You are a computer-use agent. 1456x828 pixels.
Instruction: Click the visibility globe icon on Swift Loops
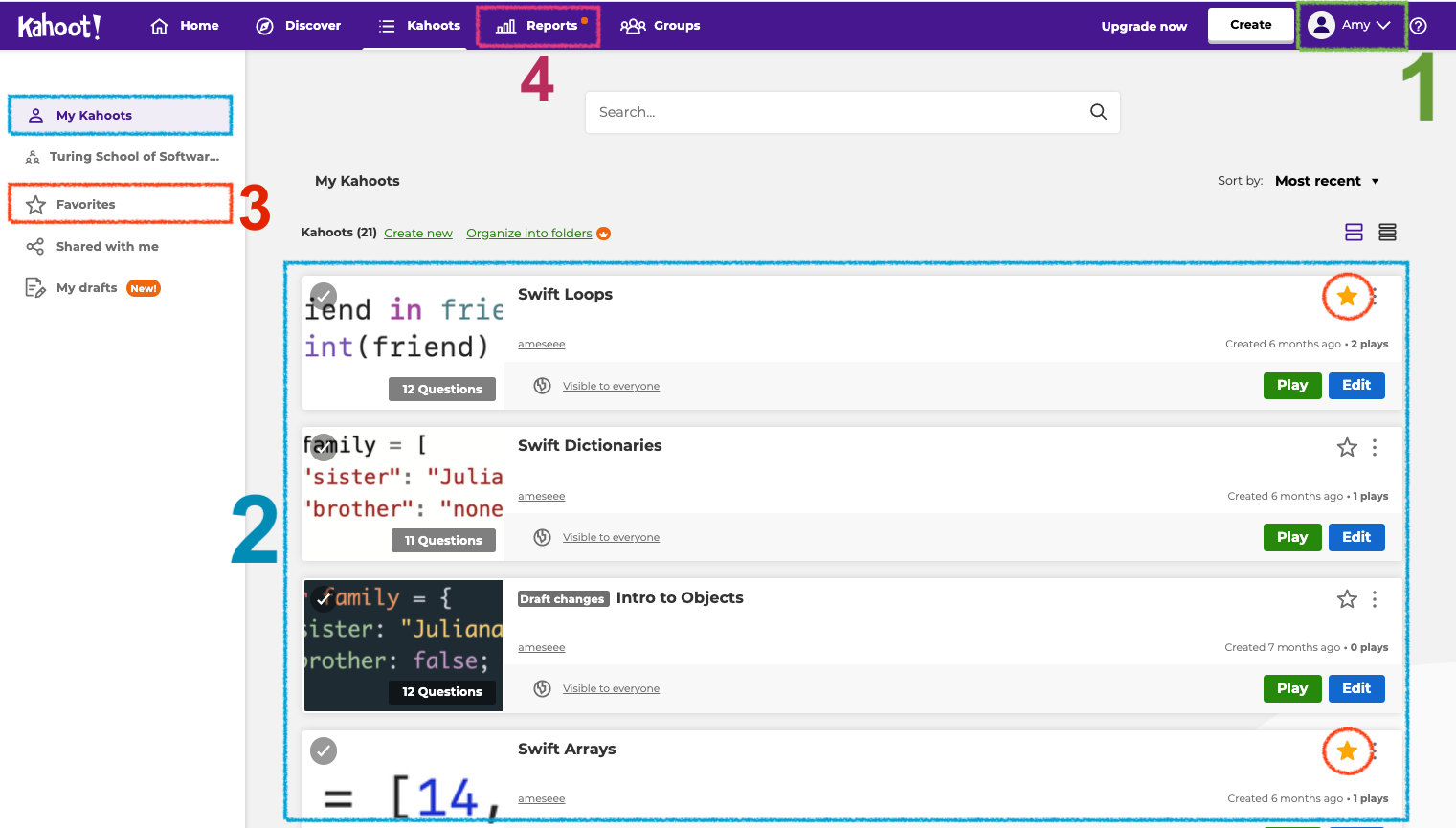[x=542, y=386]
